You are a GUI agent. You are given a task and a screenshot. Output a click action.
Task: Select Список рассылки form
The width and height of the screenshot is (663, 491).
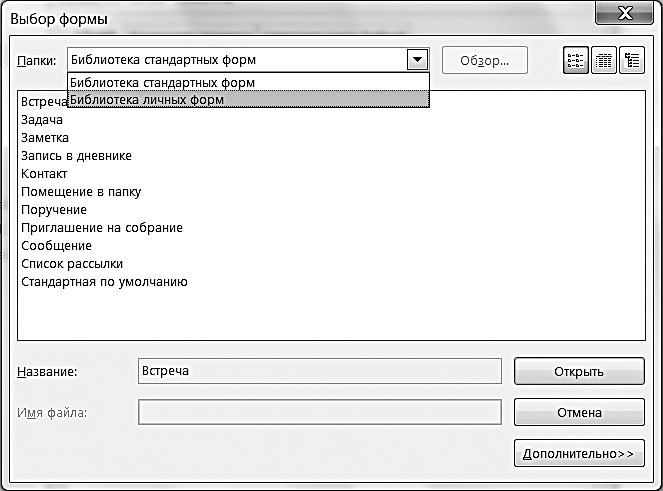coord(72,264)
